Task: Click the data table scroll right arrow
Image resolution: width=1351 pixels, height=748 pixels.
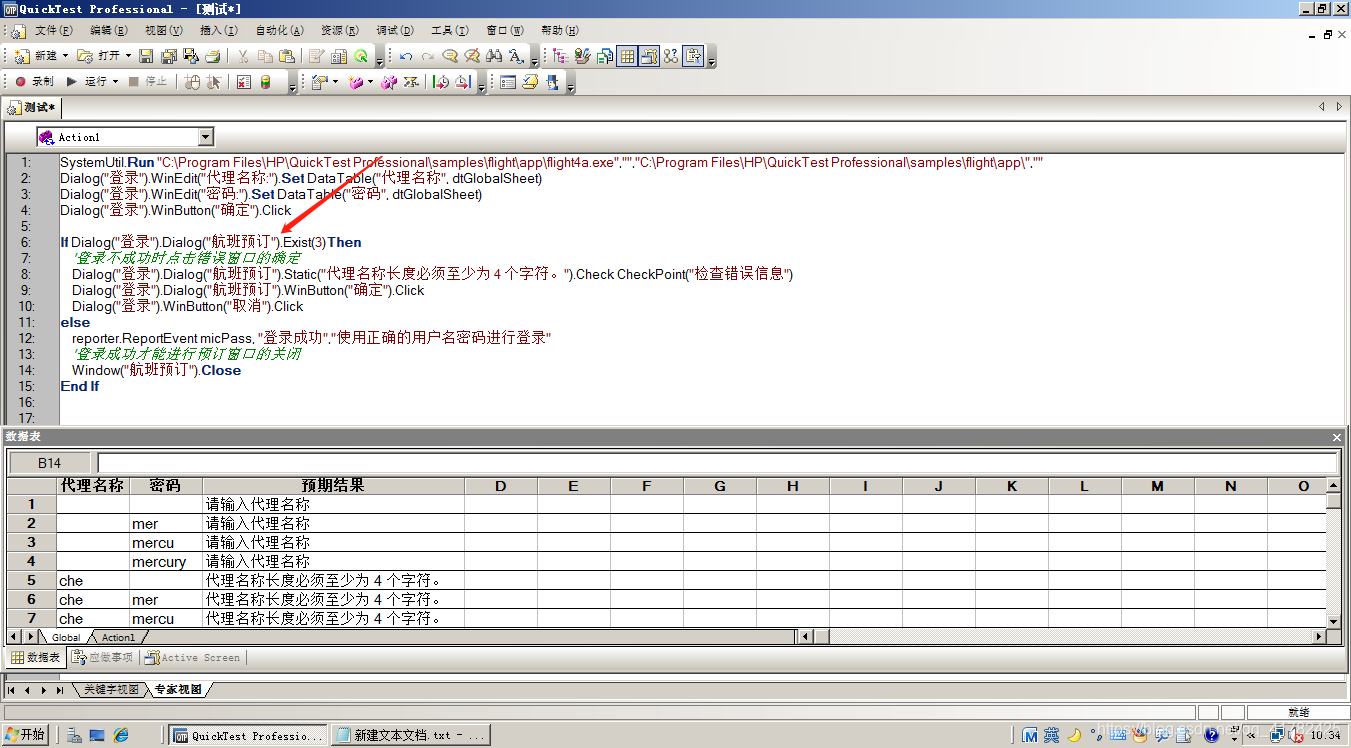Action: (1317, 636)
